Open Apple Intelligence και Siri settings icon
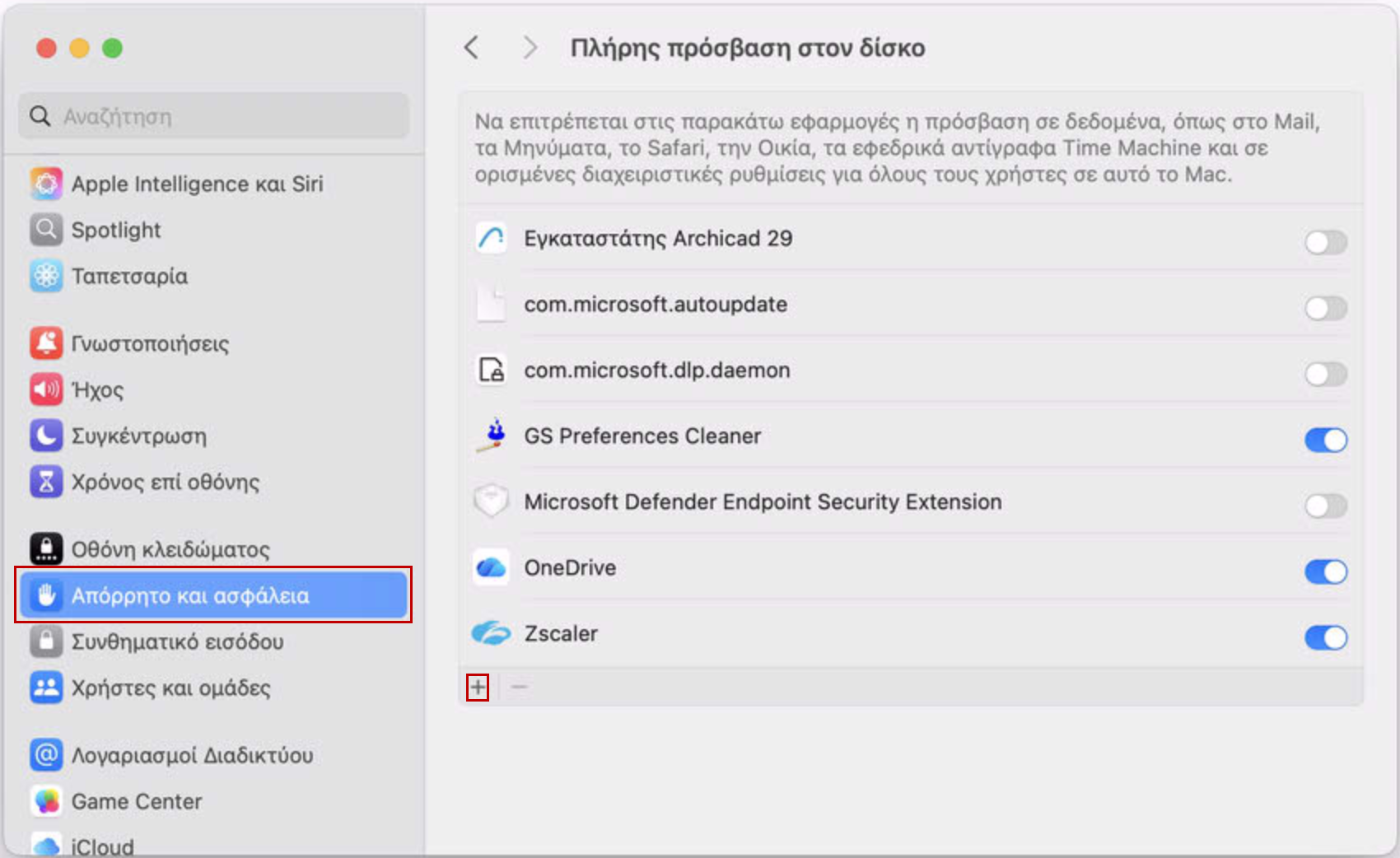This screenshot has height=858, width=1400. [x=46, y=184]
